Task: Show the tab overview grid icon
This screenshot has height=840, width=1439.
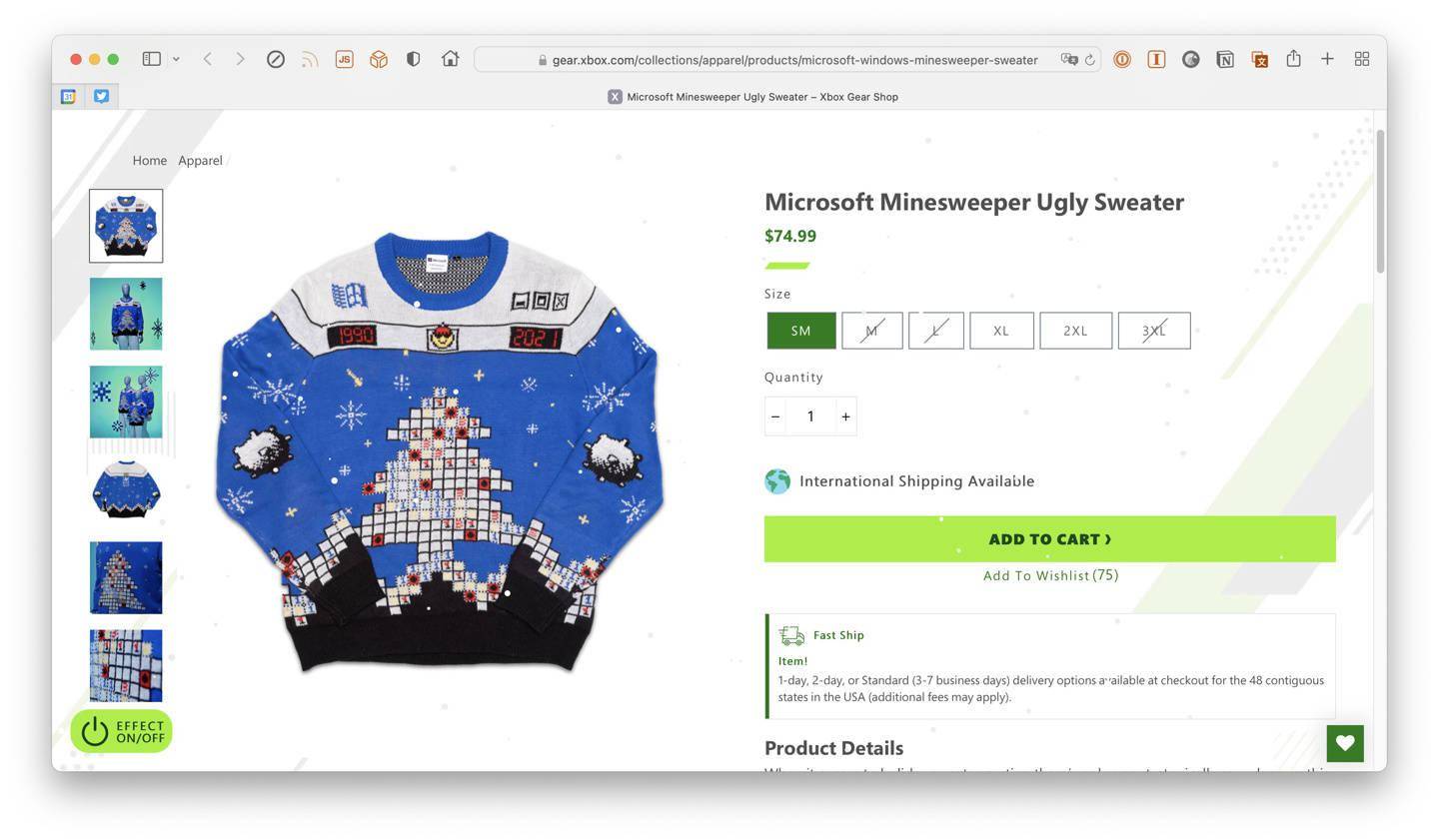Action: [x=1361, y=59]
